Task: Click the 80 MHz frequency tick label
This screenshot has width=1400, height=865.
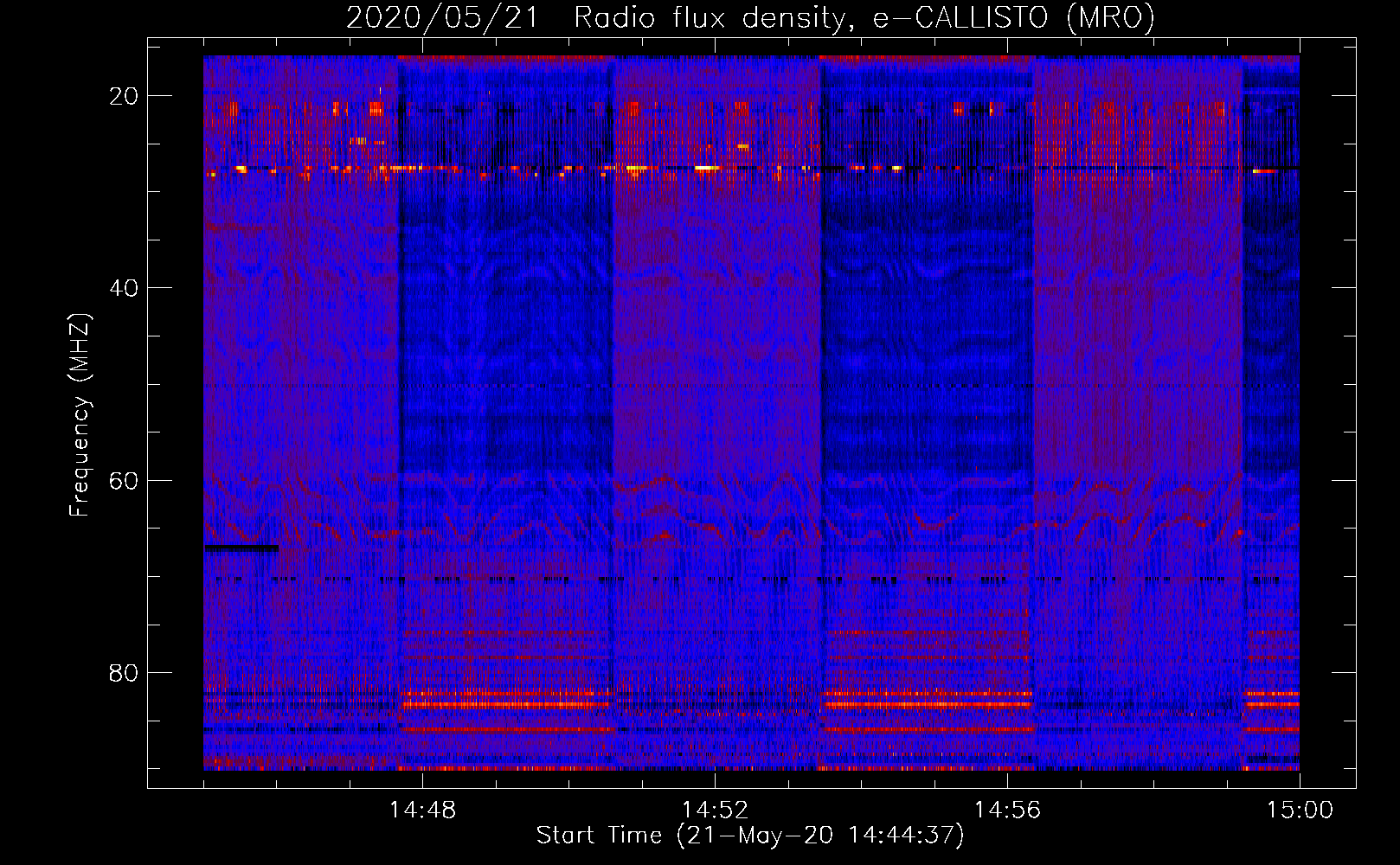Action: click(x=124, y=672)
